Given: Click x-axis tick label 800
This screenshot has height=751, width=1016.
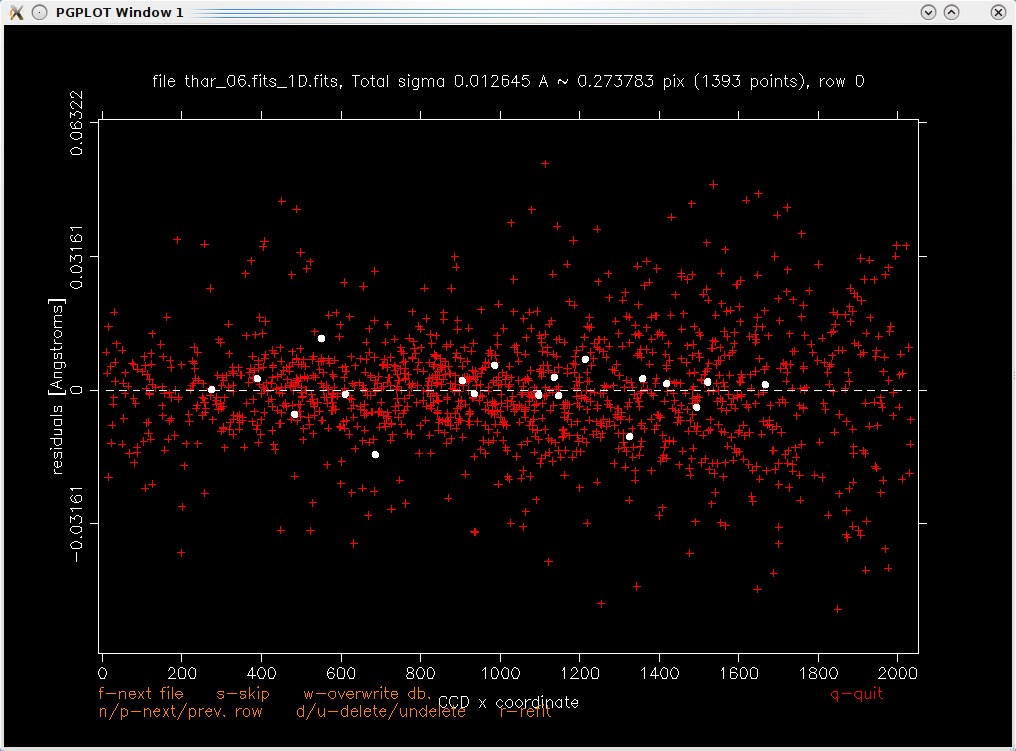Looking at the screenshot, I should (421, 673).
